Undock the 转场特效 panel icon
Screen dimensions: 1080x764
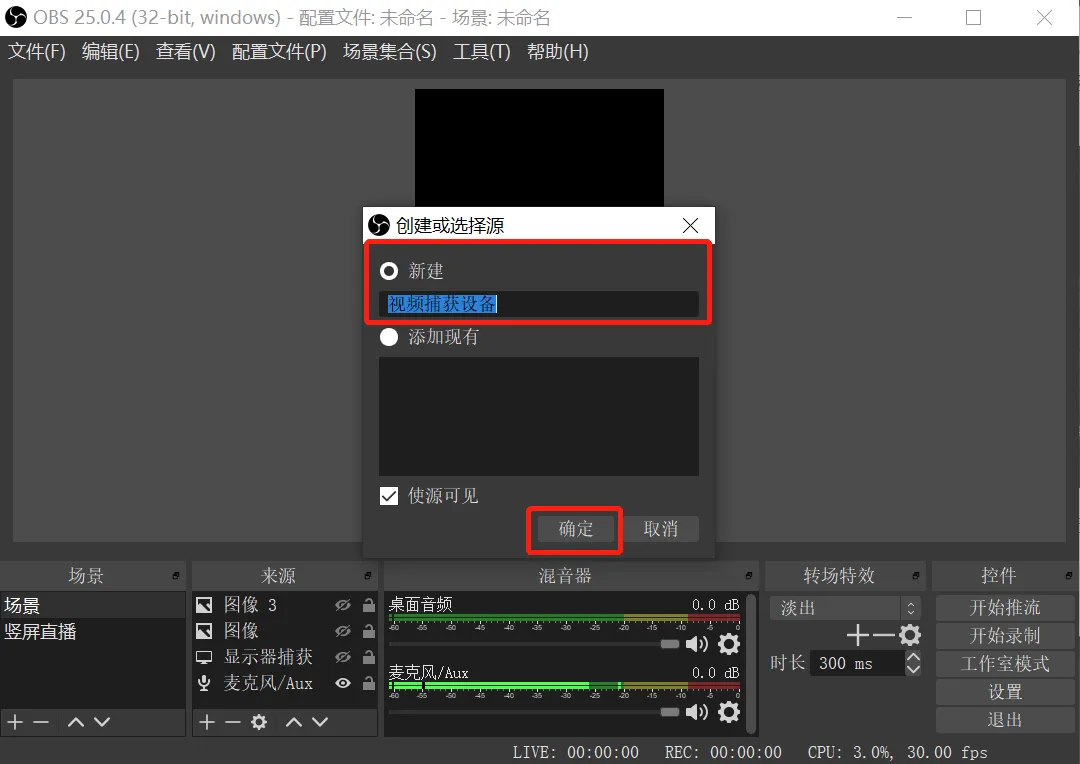click(915, 576)
